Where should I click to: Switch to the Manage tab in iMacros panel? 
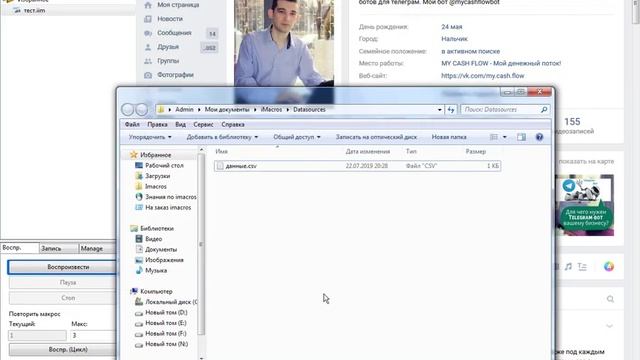[x=97, y=248]
